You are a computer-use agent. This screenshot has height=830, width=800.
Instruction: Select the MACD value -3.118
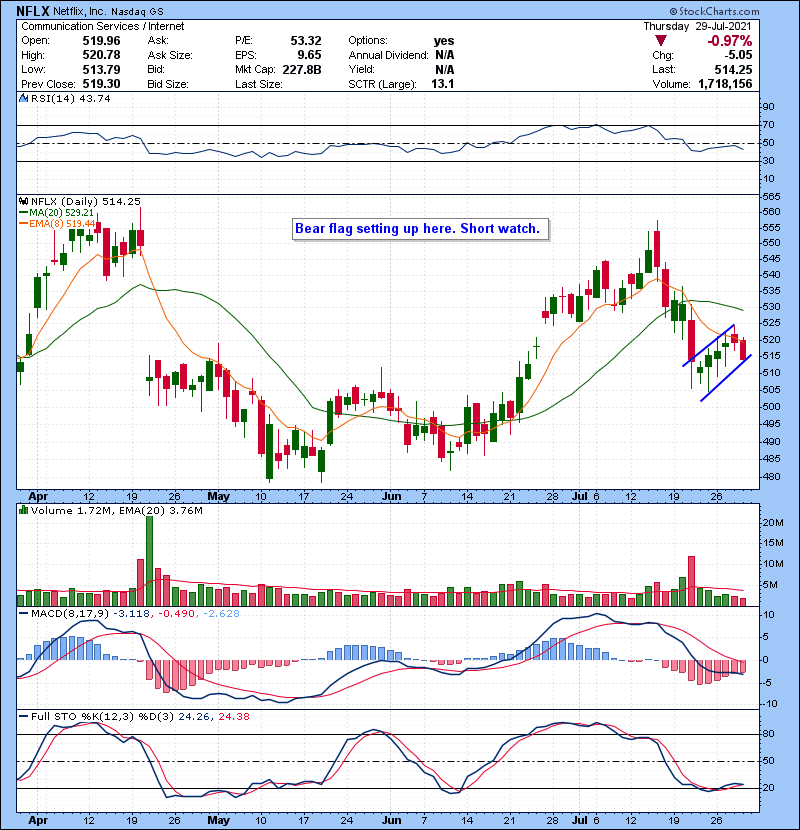tap(132, 614)
